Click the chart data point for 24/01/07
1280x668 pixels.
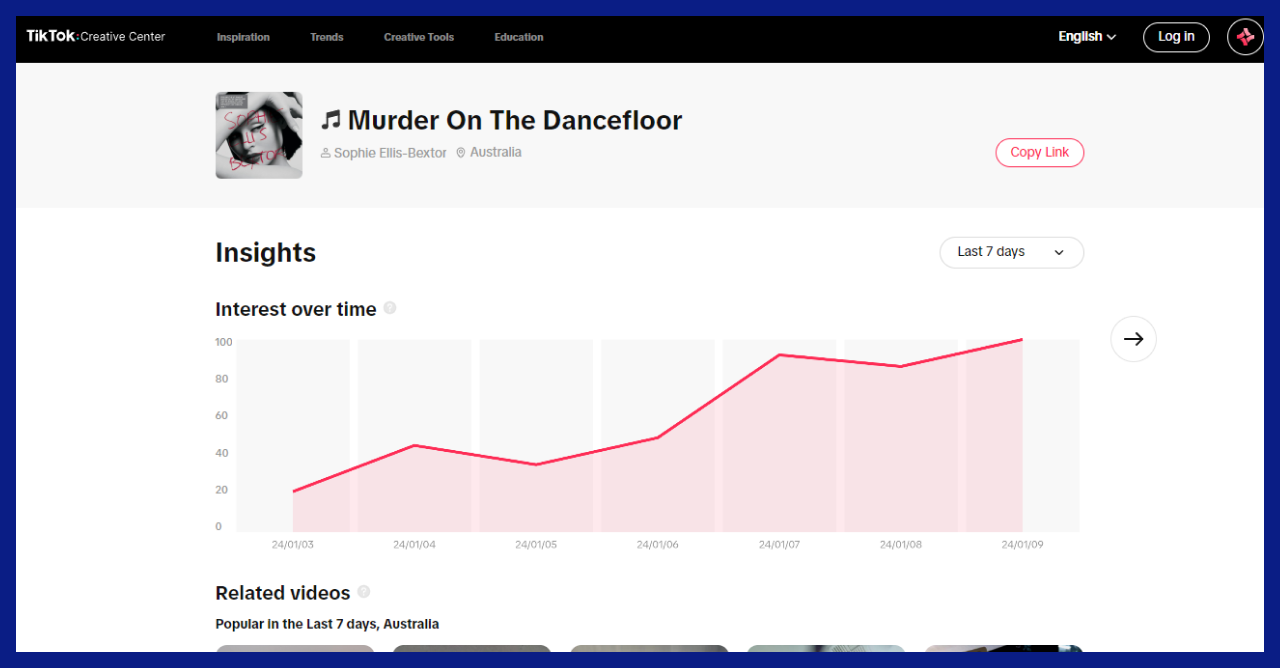[x=779, y=355]
